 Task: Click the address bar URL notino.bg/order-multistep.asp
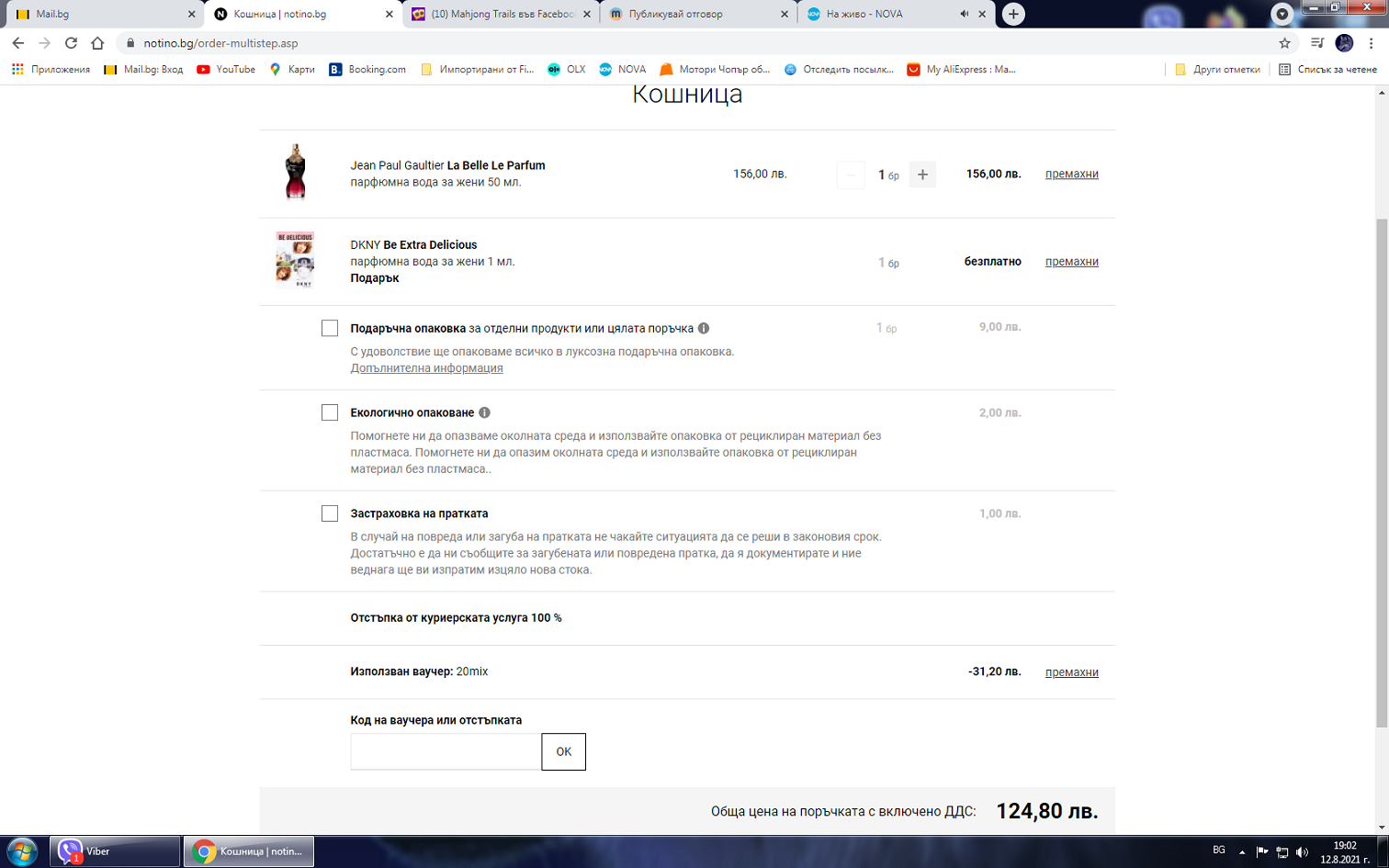(220, 43)
